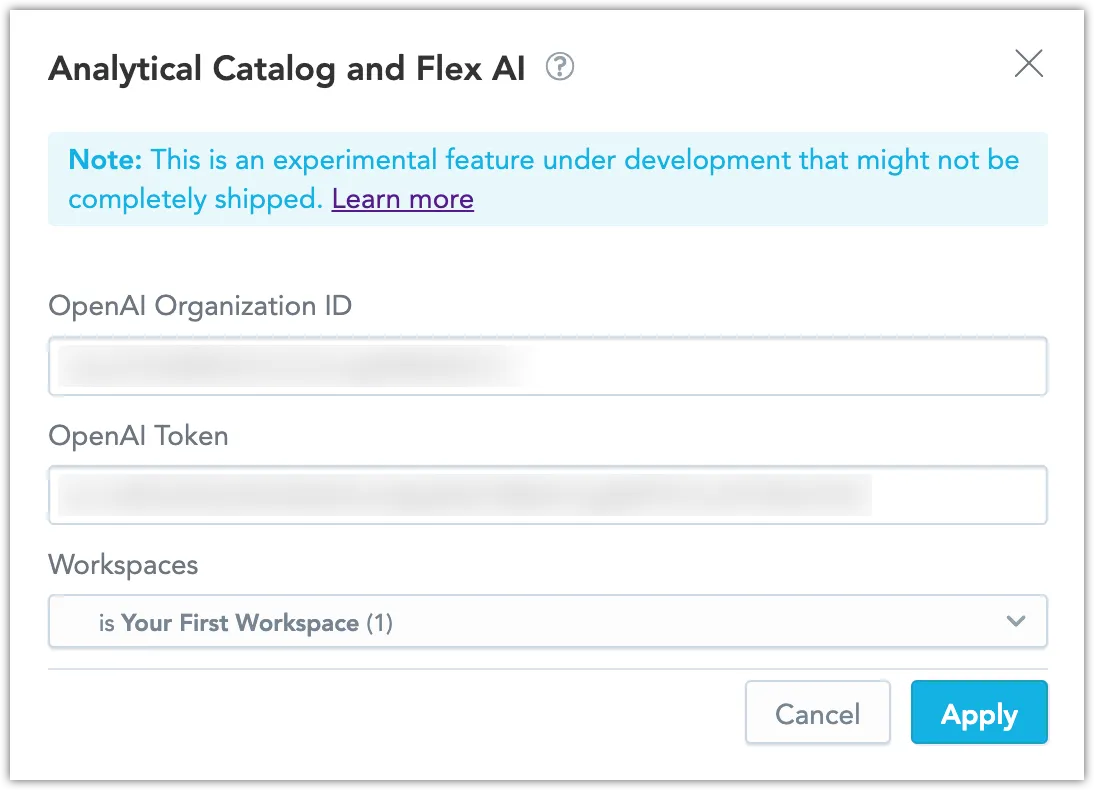This screenshot has height=790, width=1094.
Task: Click the Note banner about experimental feature
Action: [x=547, y=178]
